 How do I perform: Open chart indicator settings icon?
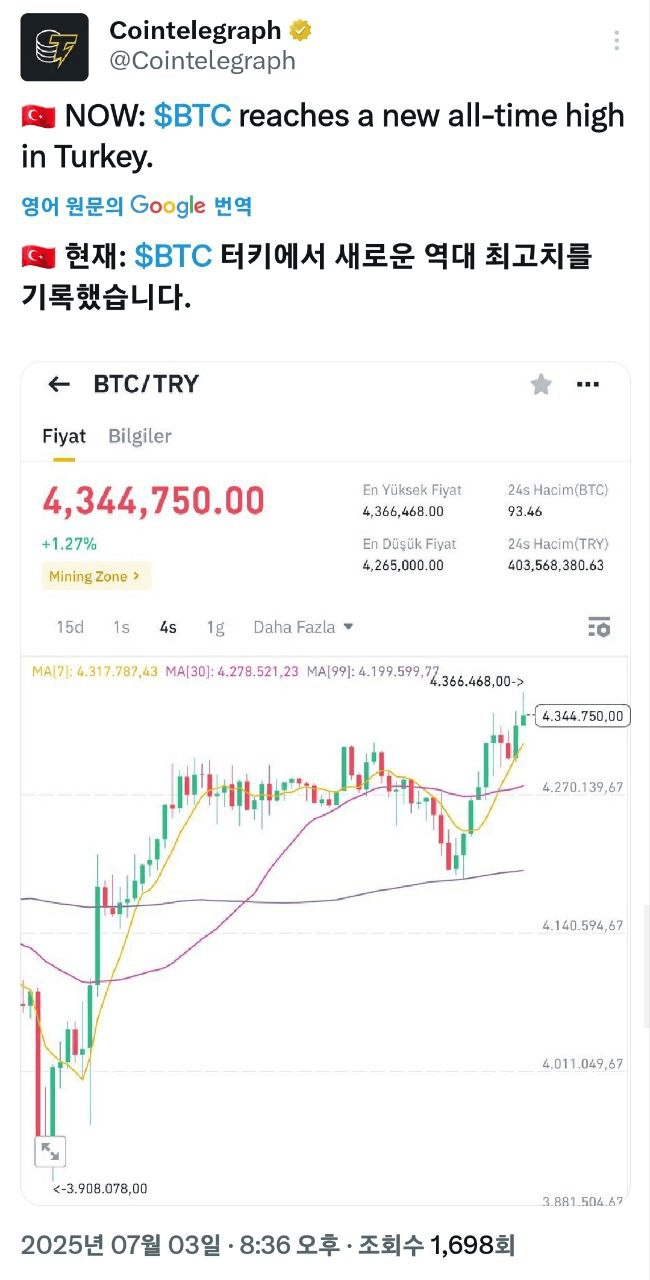pyautogui.click(x=598, y=627)
